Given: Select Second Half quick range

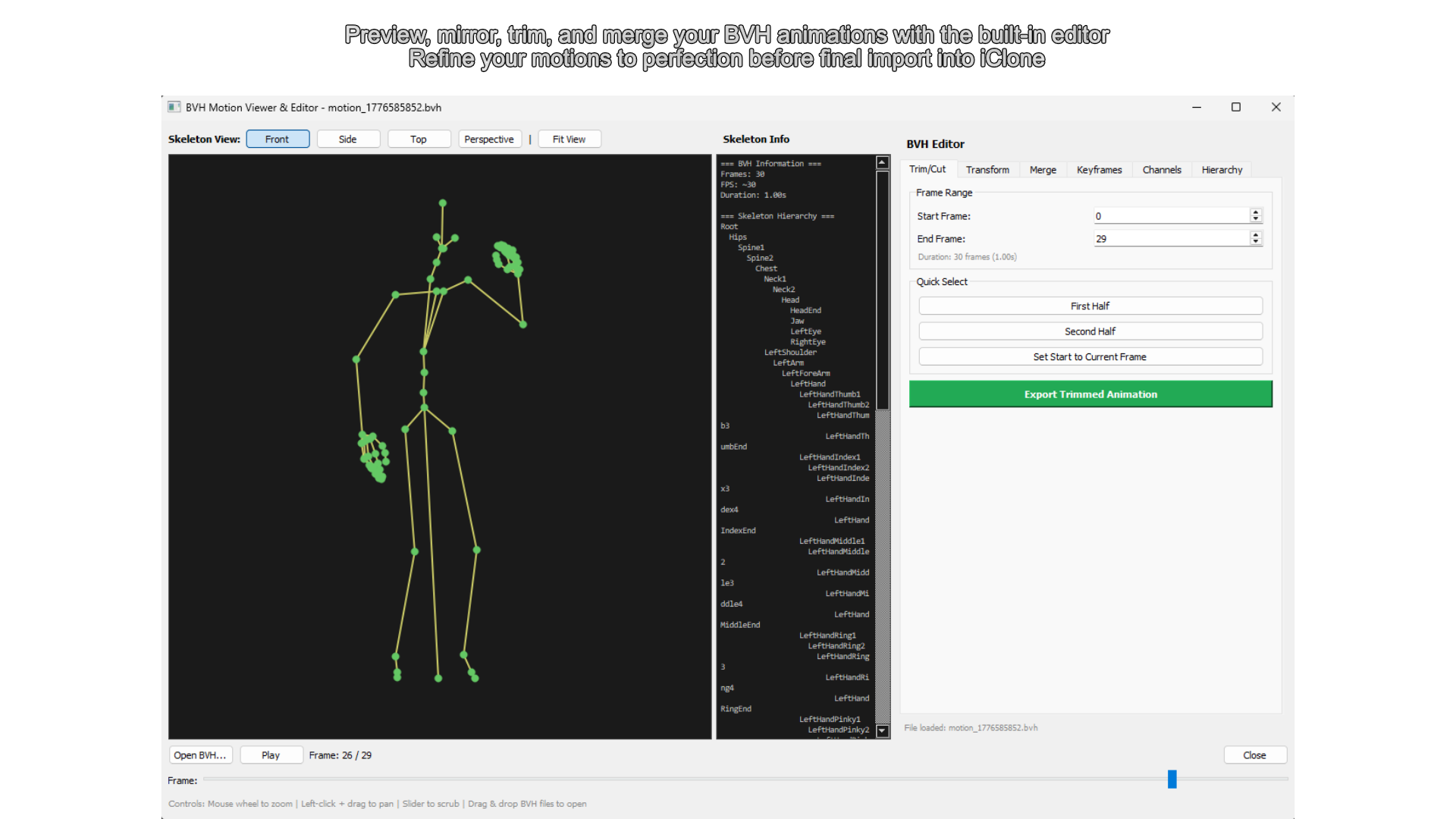Looking at the screenshot, I should (x=1090, y=331).
